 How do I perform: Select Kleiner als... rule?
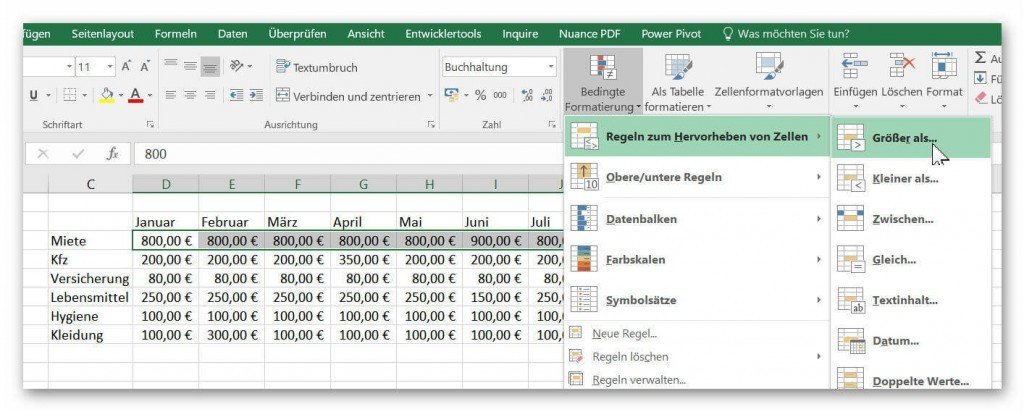coord(911,178)
